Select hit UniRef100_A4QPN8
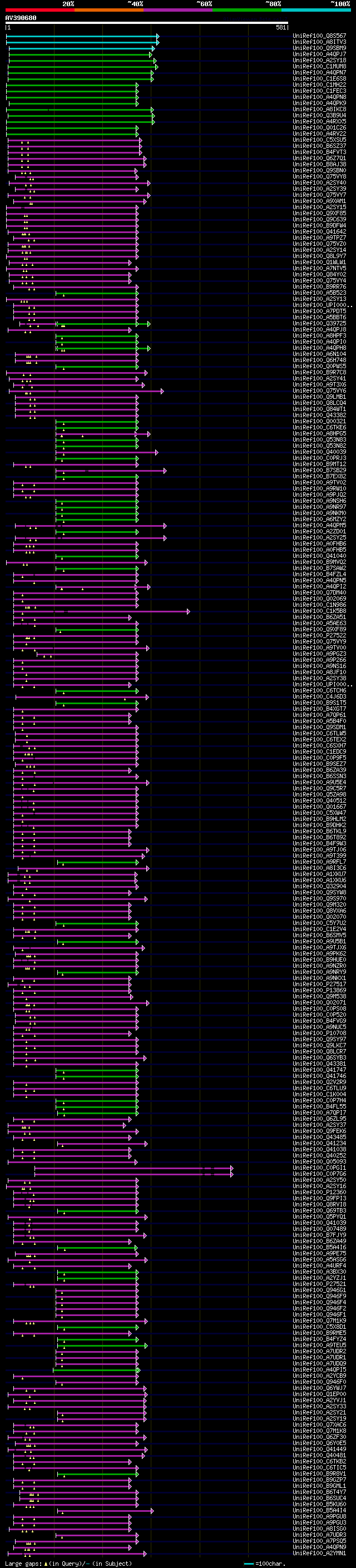 pos(319,97)
